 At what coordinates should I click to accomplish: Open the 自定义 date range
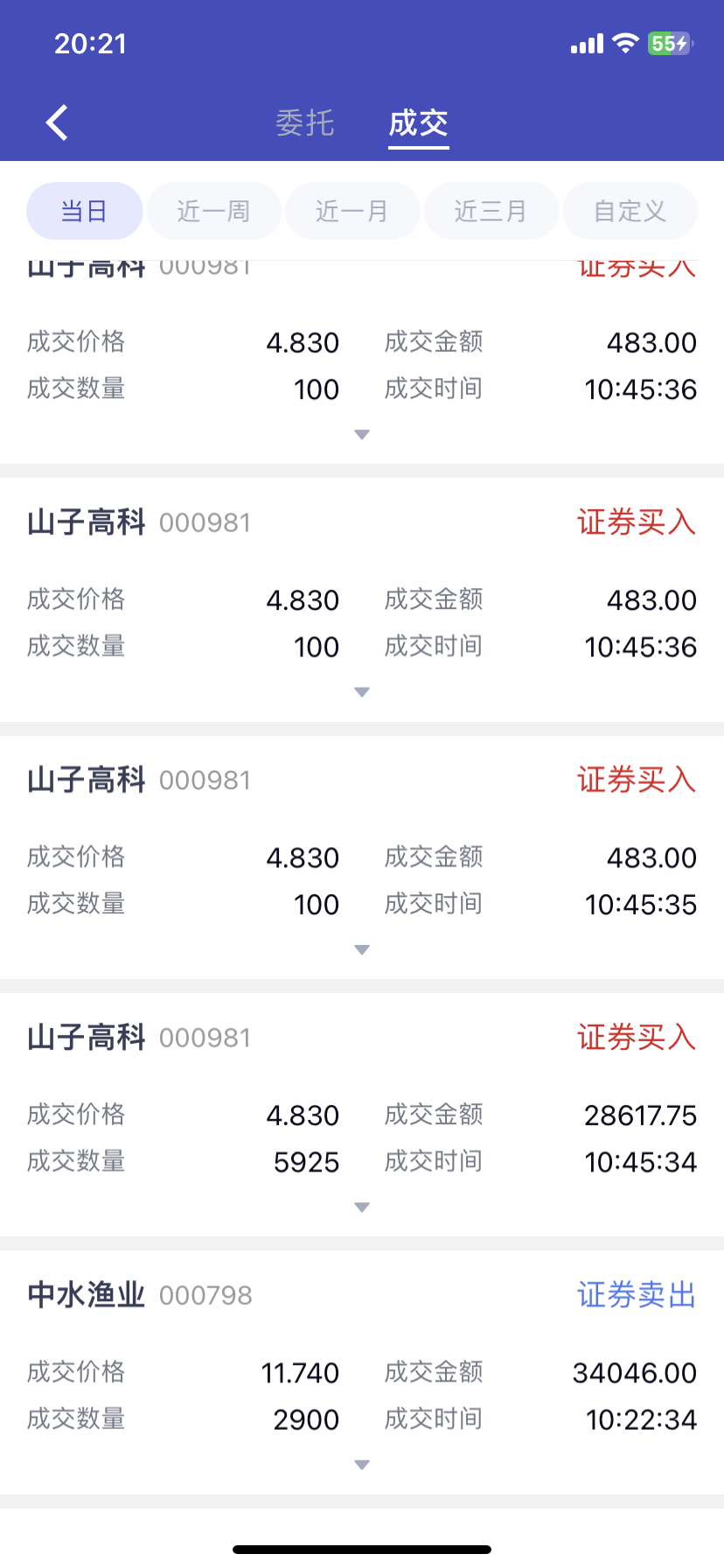coord(630,211)
